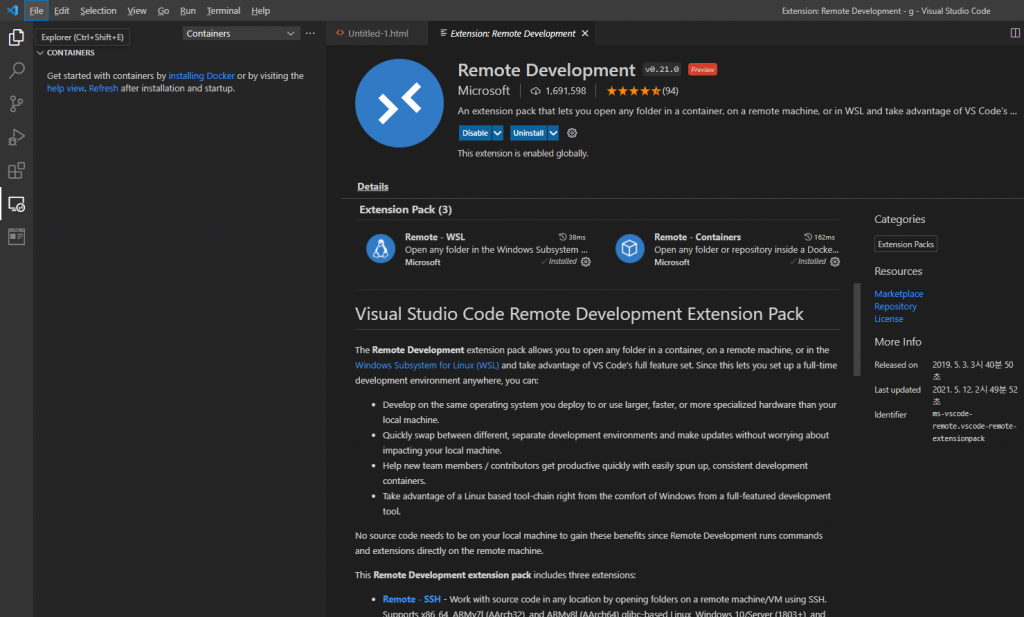1024x617 pixels.
Task: Open the help view link
Action: tap(65, 88)
